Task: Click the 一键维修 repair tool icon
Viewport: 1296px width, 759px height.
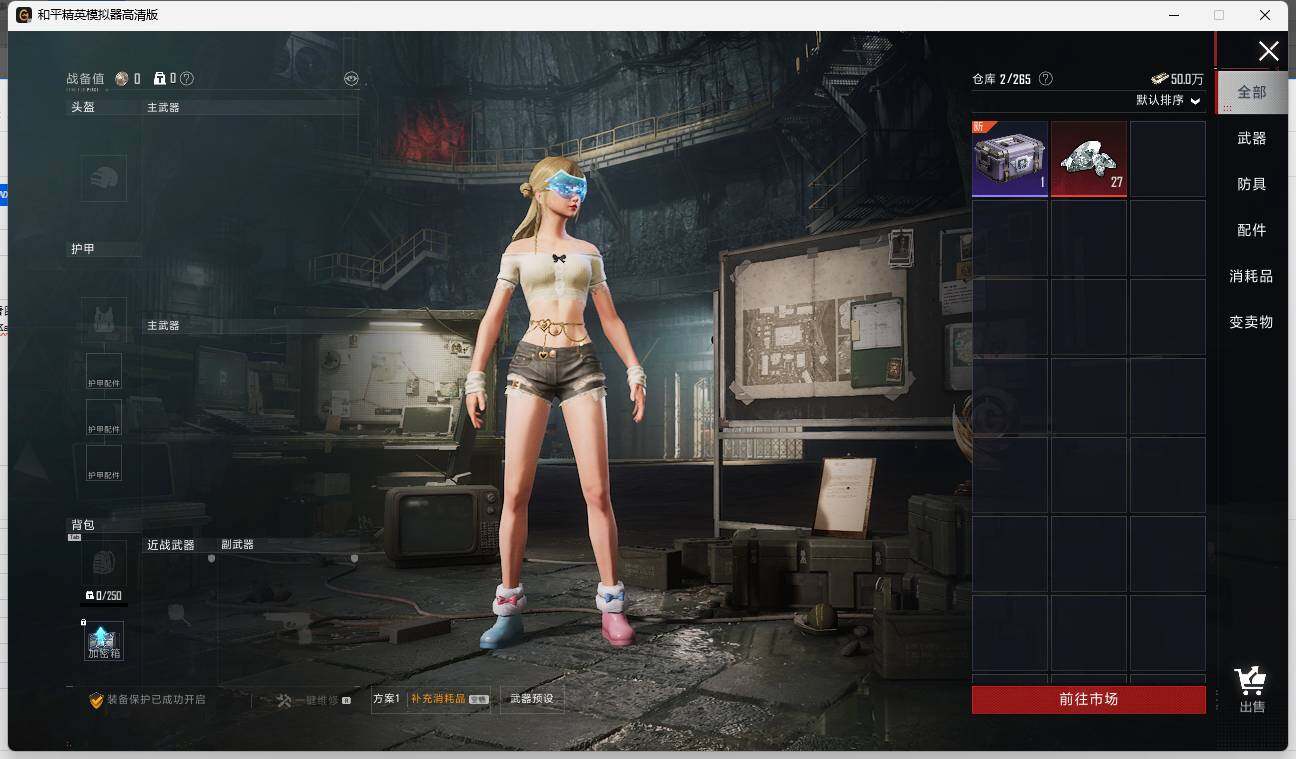Action: (x=284, y=701)
